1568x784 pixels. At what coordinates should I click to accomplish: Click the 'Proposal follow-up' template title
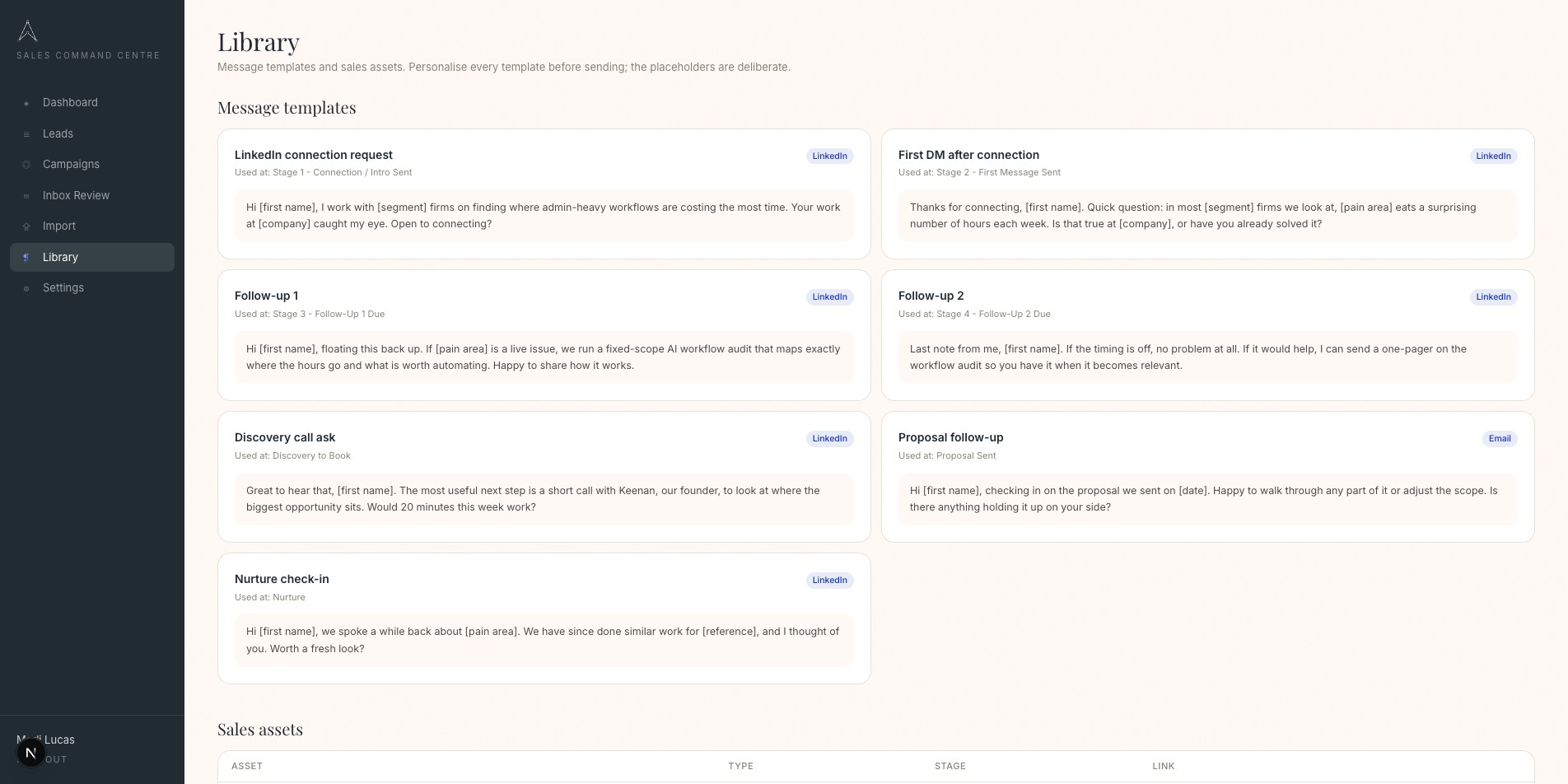point(950,437)
